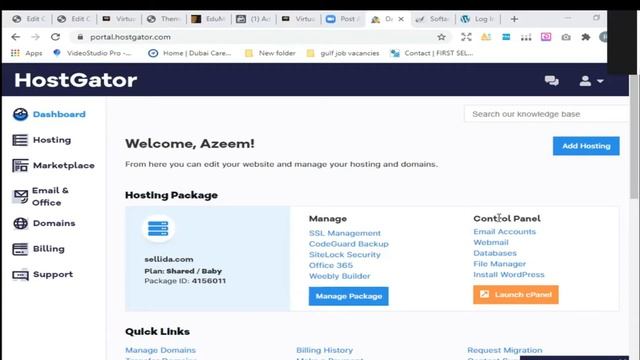Click the Hosting server icon in sidebar
The width and height of the screenshot is (640, 360).
click(x=20, y=140)
